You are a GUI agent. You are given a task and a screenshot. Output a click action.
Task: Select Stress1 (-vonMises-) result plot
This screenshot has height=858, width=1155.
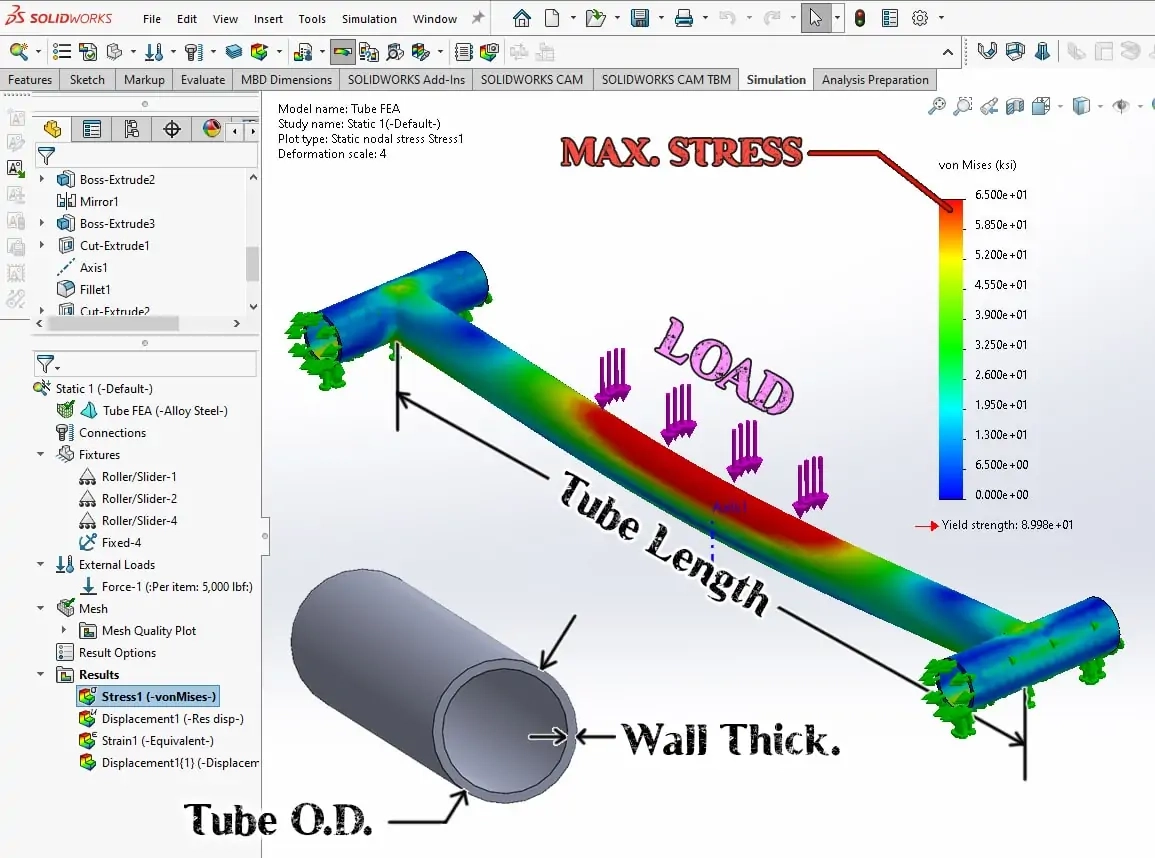tap(158, 697)
